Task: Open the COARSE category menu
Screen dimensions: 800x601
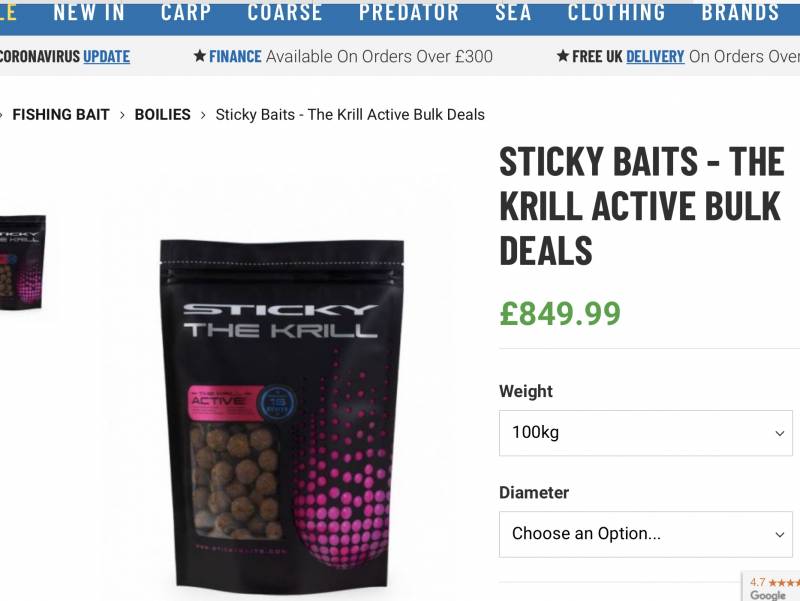Action: [285, 13]
